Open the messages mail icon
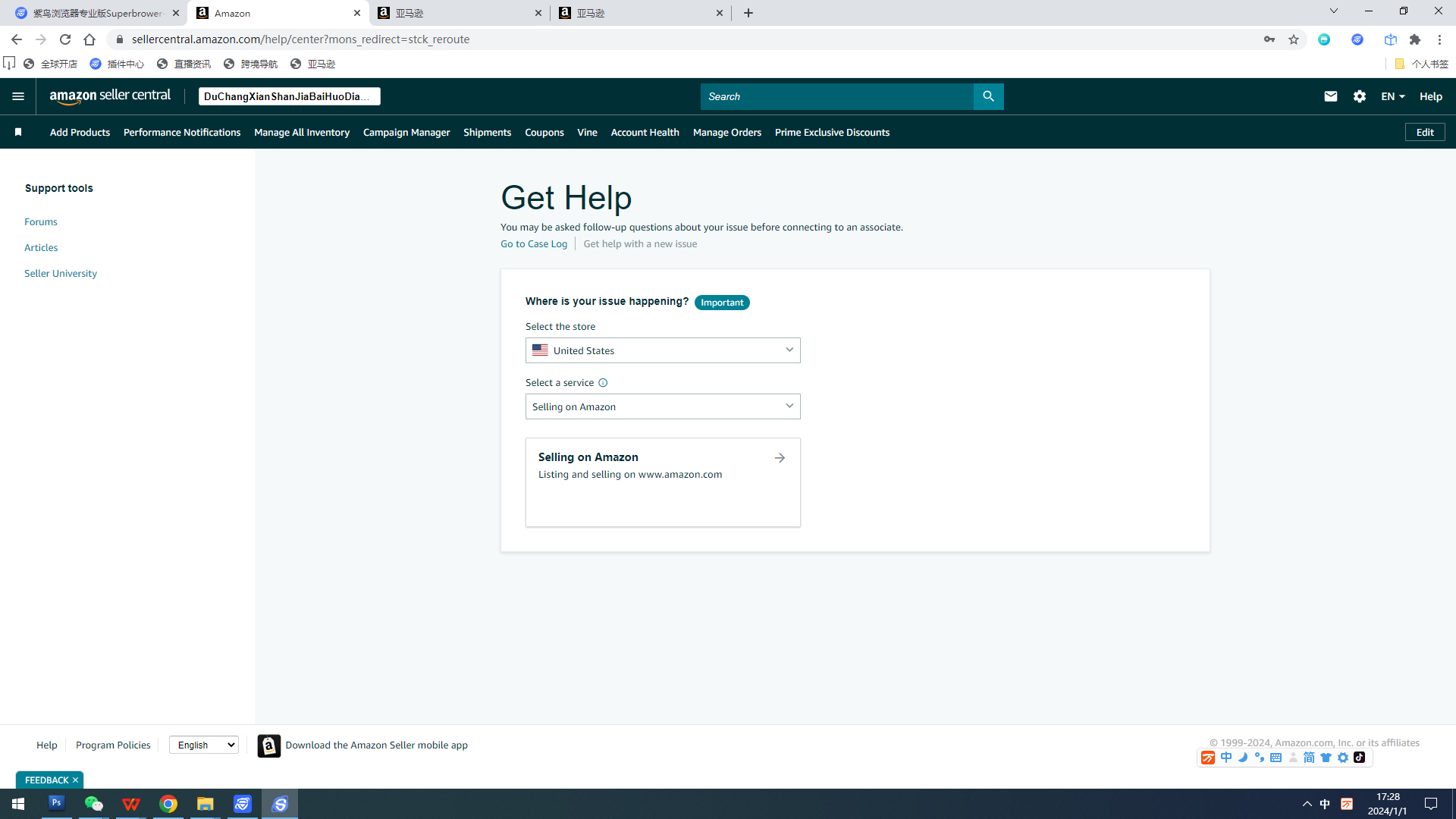The width and height of the screenshot is (1456, 819). coord(1331,96)
